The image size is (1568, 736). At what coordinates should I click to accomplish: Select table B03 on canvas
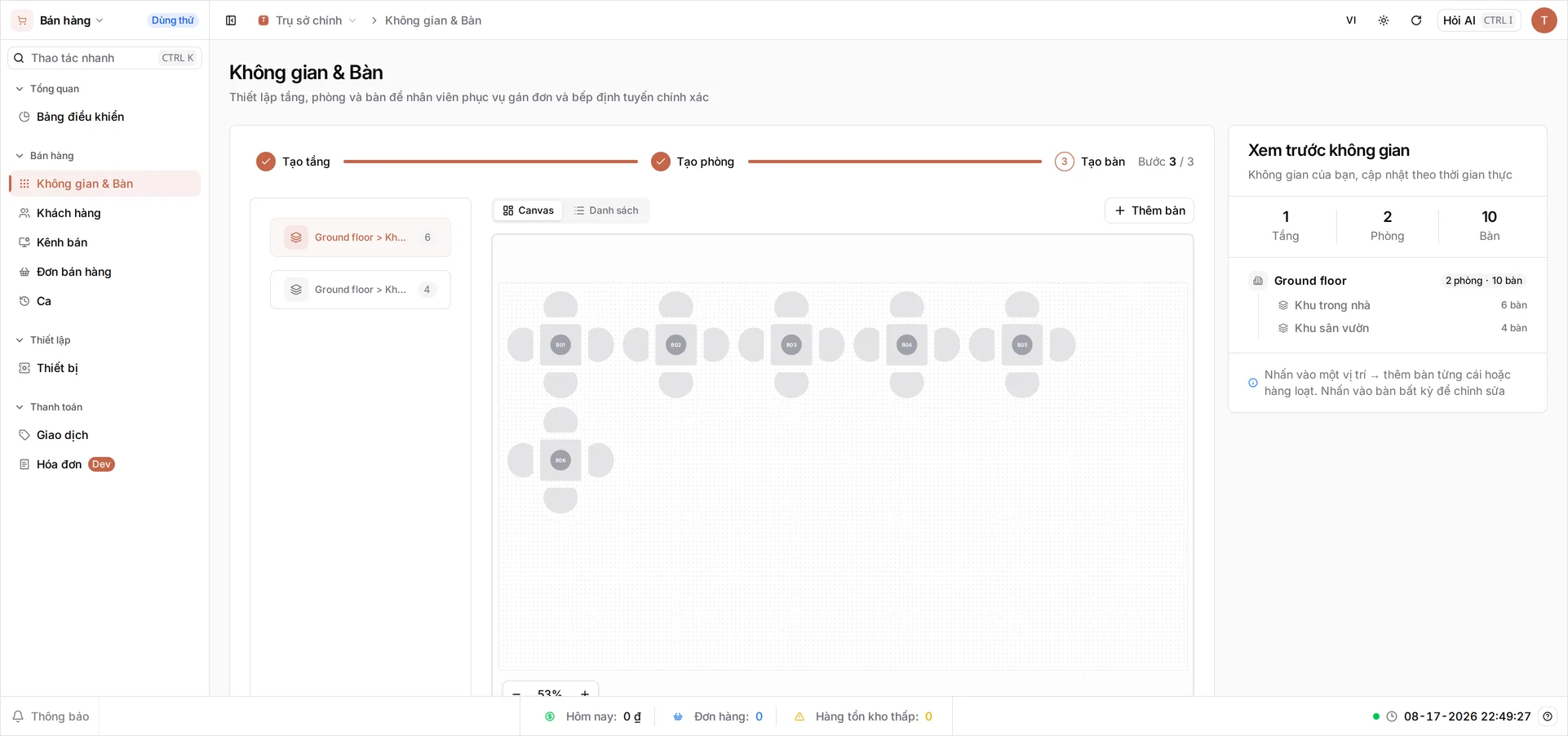(791, 344)
